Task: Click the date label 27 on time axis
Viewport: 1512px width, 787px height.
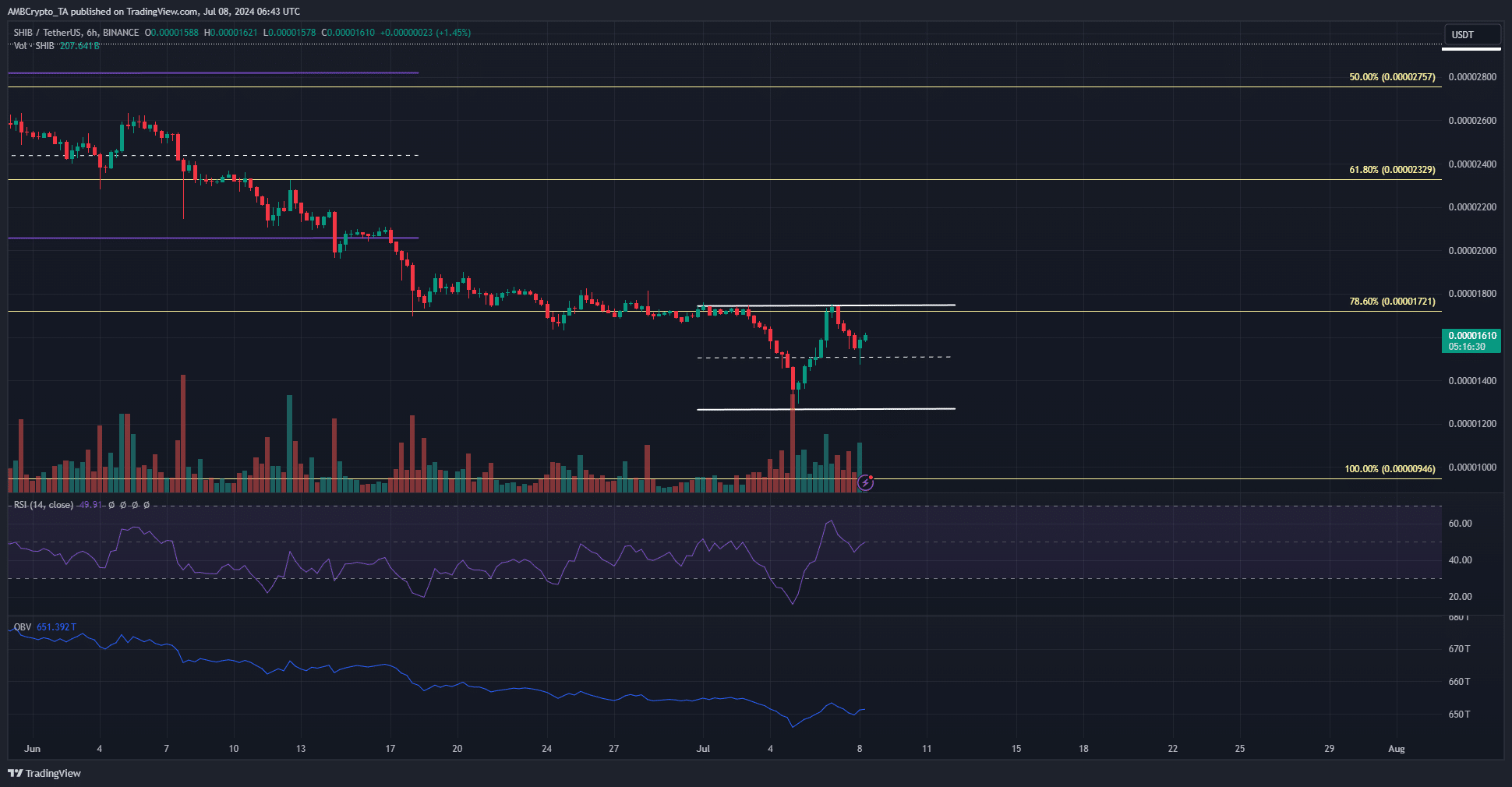Action: (614, 749)
